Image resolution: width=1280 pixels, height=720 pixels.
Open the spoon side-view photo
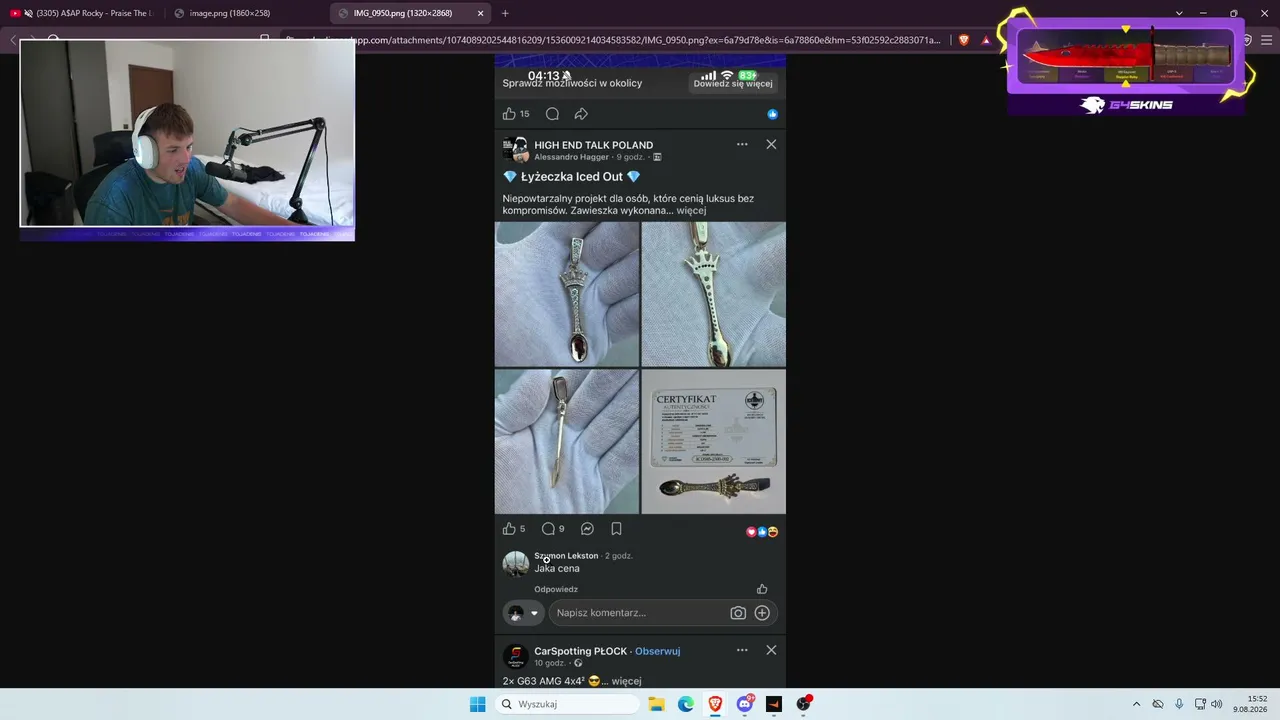[x=566, y=442]
